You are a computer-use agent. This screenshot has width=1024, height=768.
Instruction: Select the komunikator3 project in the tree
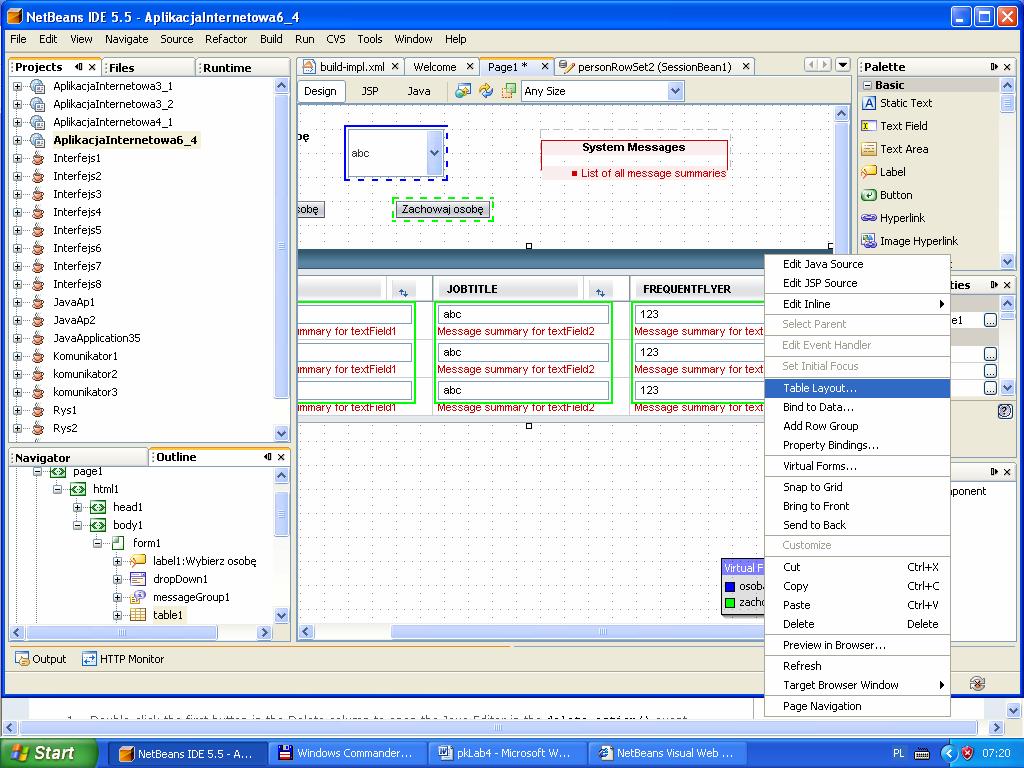[85, 392]
